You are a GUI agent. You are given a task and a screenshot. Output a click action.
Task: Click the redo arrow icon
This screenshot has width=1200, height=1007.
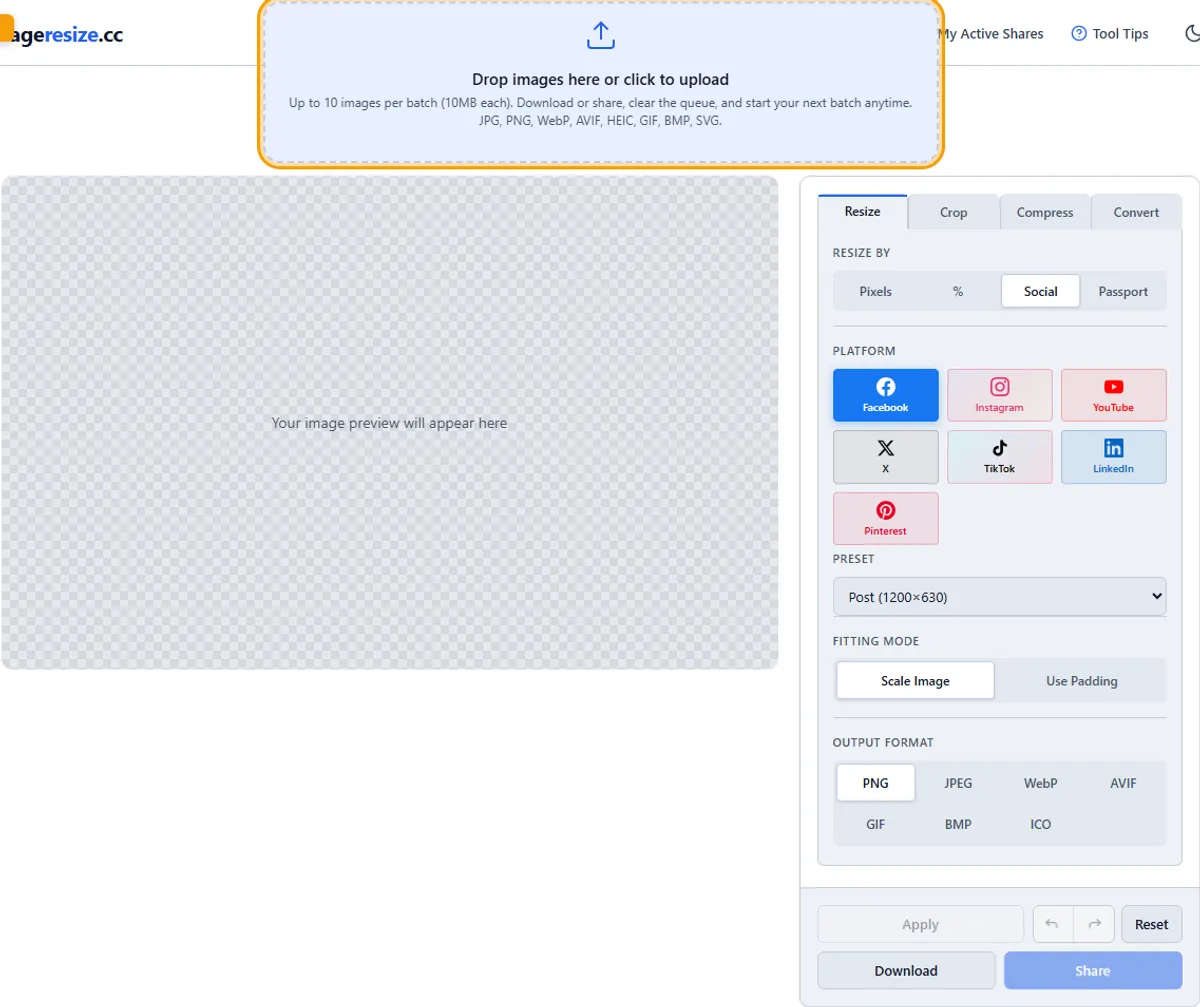click(x=1094, y=924)
